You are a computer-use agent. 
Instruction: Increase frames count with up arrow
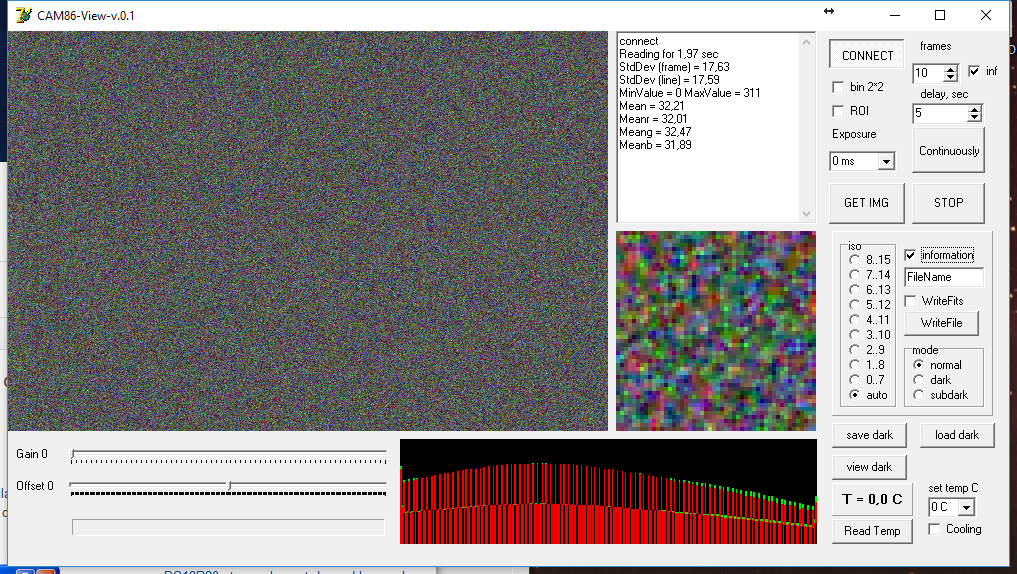(x=950, y=69)
